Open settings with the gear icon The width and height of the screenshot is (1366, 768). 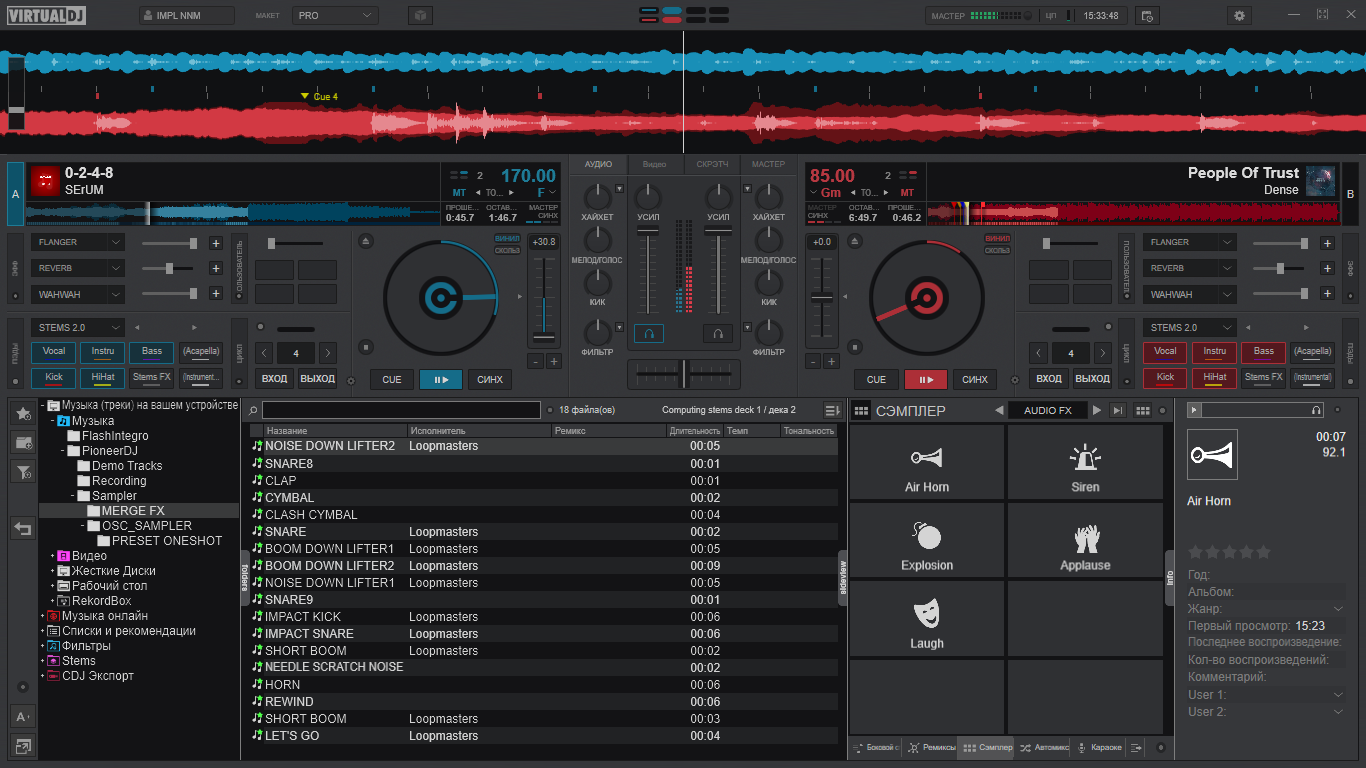click(x=1240, y=16)
